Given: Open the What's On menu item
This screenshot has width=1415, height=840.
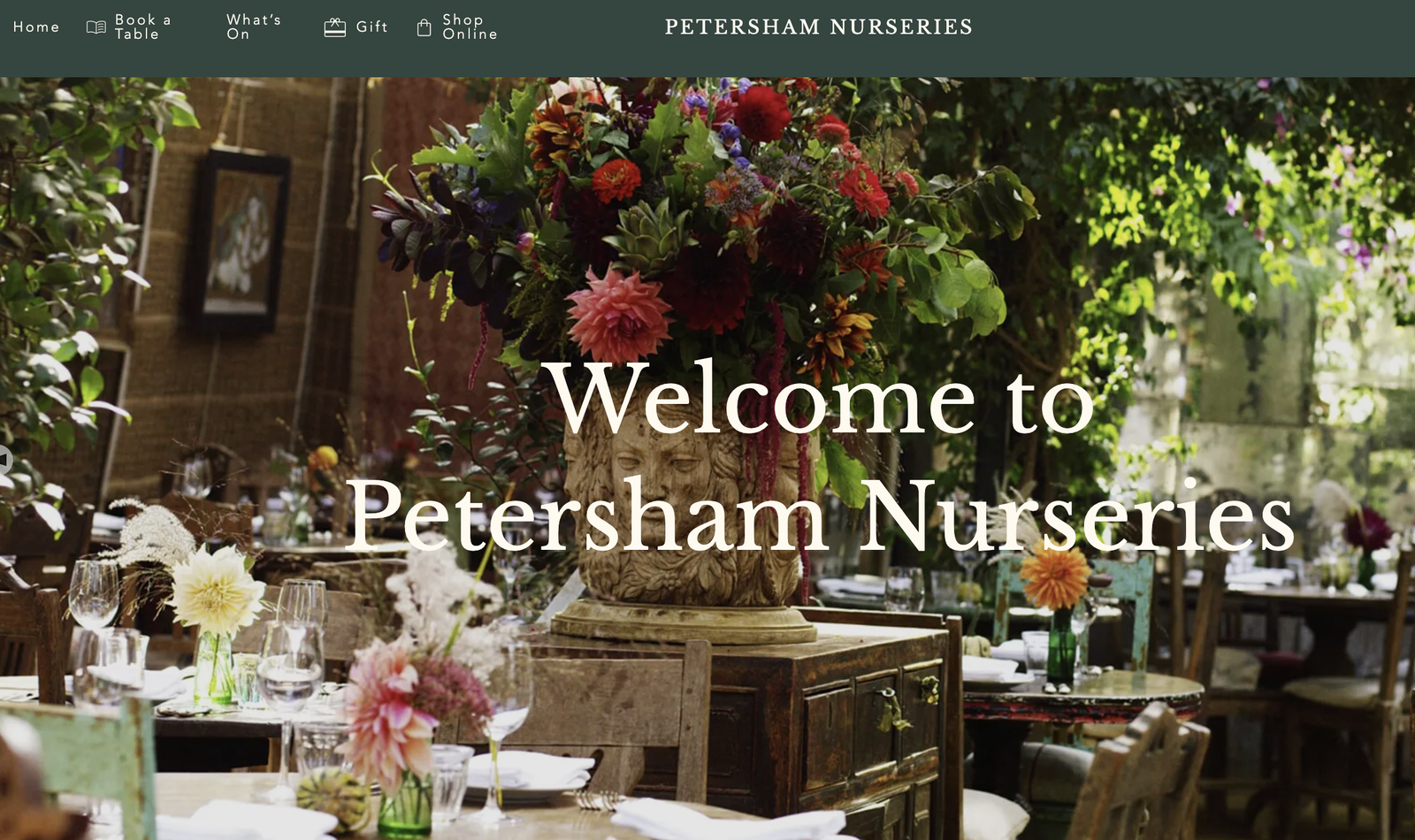Looking at the screenshot, I should coord(254,27).
